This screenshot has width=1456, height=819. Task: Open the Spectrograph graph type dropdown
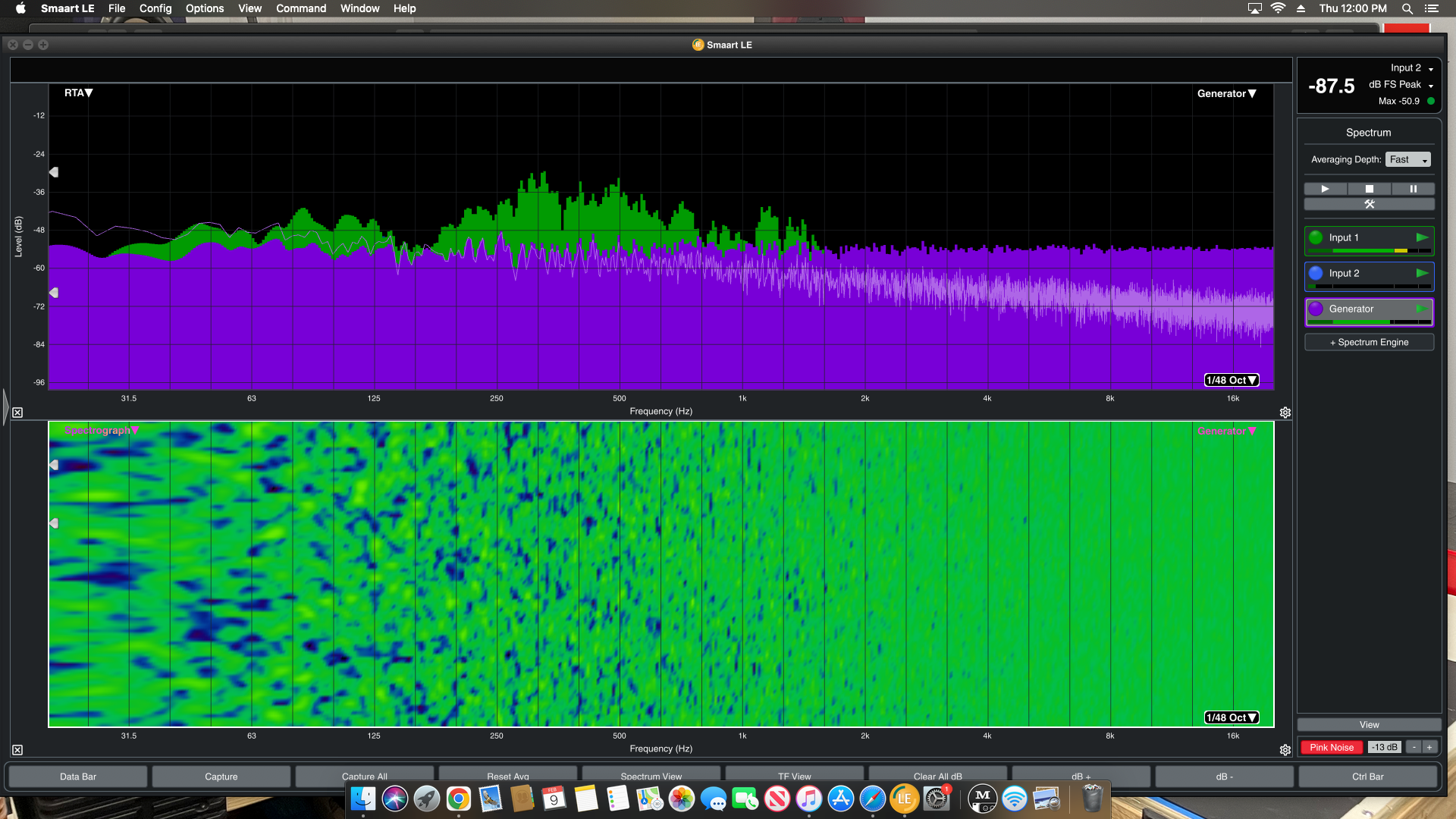coord(101,430)
